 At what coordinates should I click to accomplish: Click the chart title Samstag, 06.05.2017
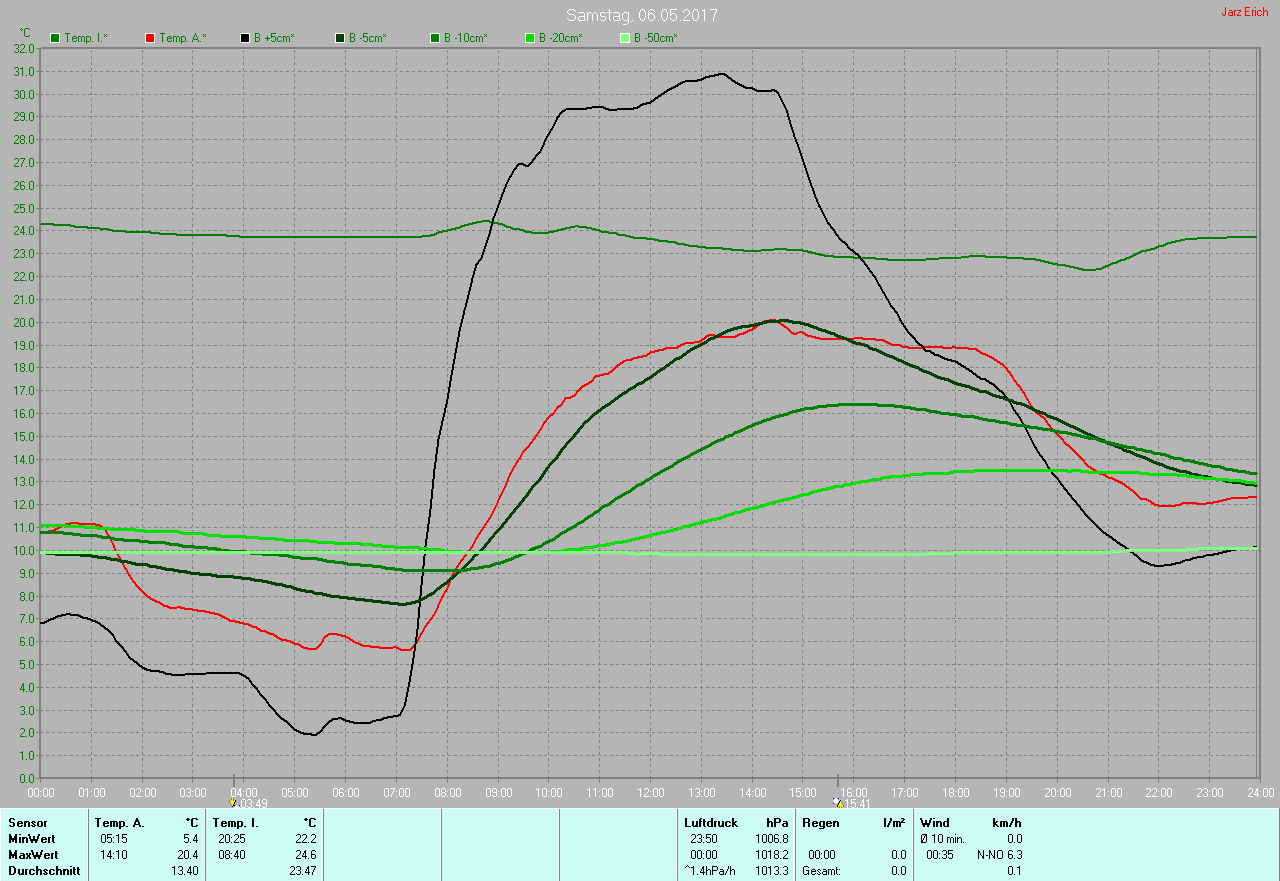[642, 15]
